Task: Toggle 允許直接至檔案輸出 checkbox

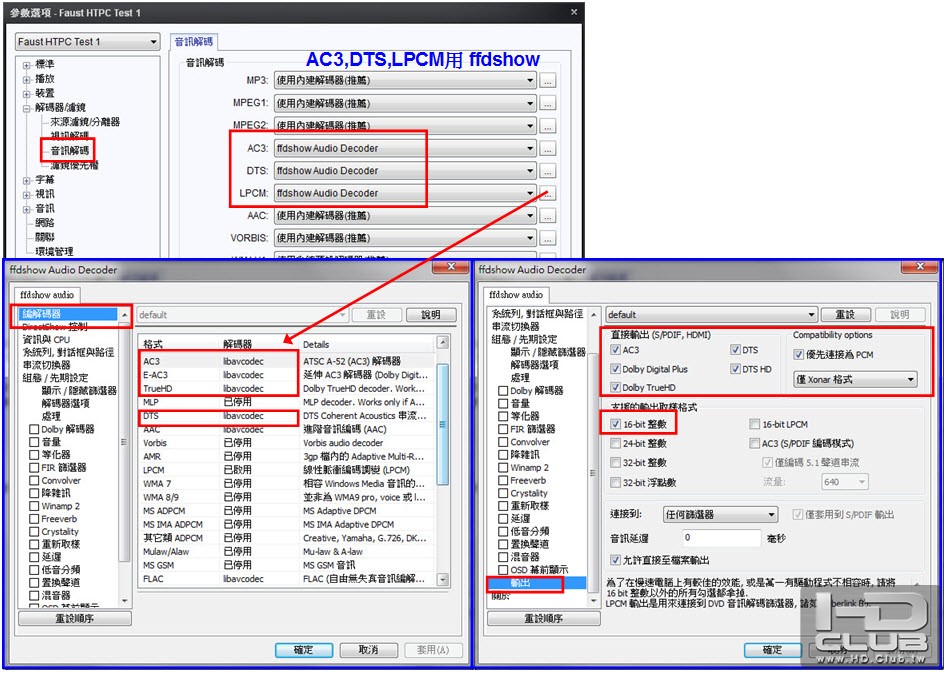Action: pyautogui.click(x=615, y=560)
